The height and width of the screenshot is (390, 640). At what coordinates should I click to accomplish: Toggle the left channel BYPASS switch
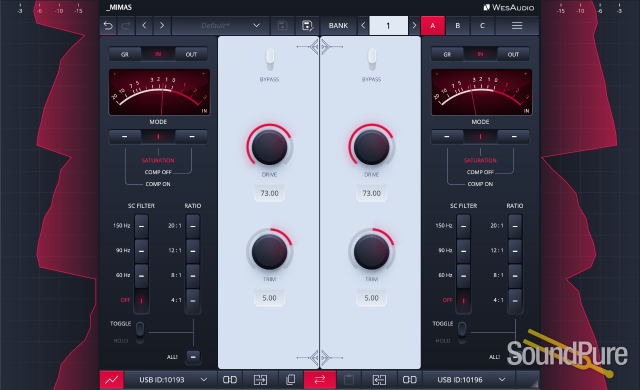point(269,59)
